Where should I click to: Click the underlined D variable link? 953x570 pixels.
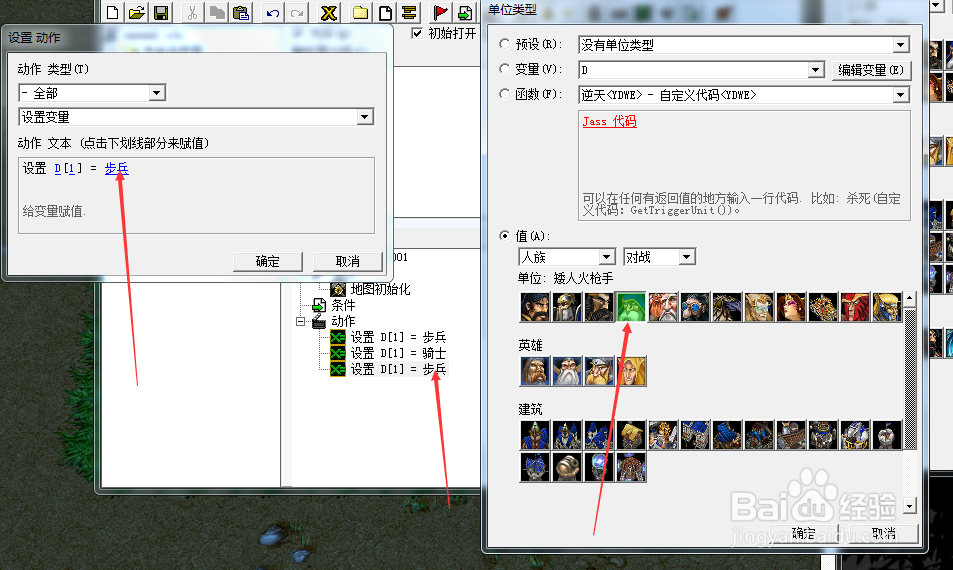tap(57, 168)
